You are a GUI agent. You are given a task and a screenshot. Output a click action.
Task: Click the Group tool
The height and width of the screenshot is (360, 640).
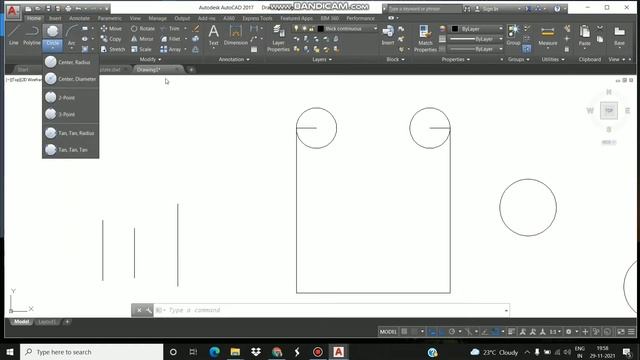click(x=513, y=35)
